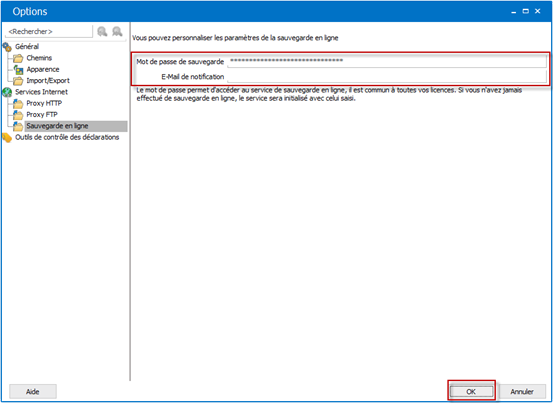Maximize the Options window
This screenshot has width=553, height=403.
pyautogui.click(x=525, y=11)
